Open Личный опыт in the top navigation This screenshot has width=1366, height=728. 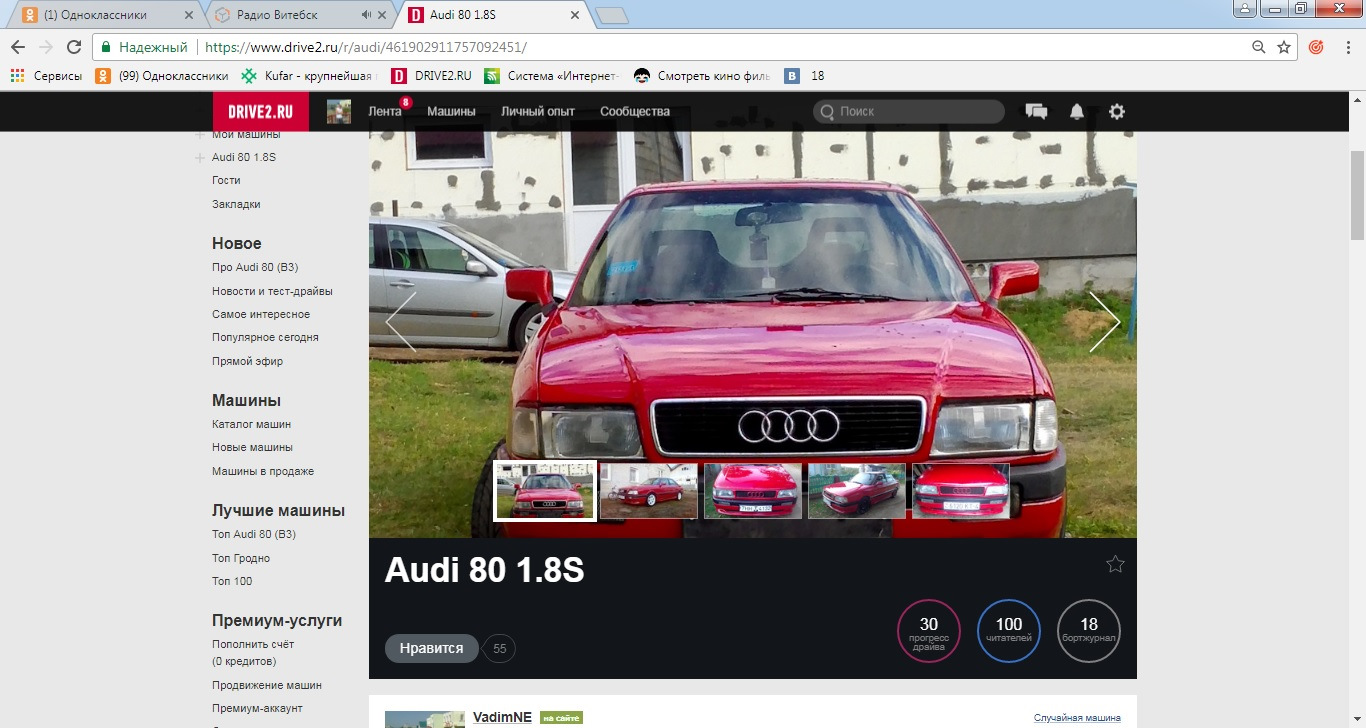tap(538, 111)
